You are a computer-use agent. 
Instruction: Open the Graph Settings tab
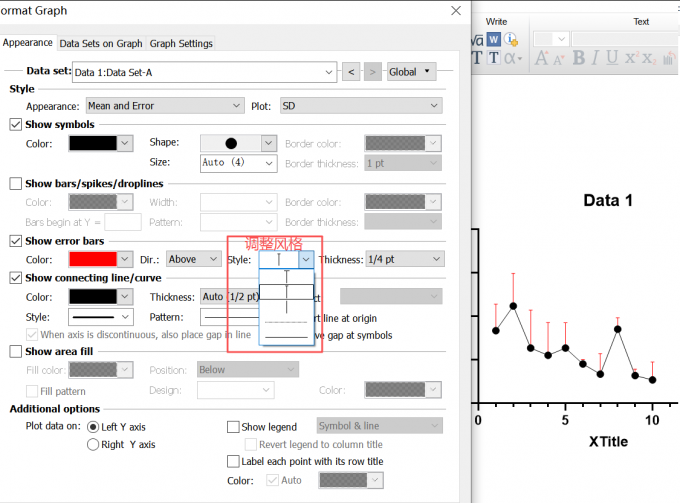pos(181,43)
